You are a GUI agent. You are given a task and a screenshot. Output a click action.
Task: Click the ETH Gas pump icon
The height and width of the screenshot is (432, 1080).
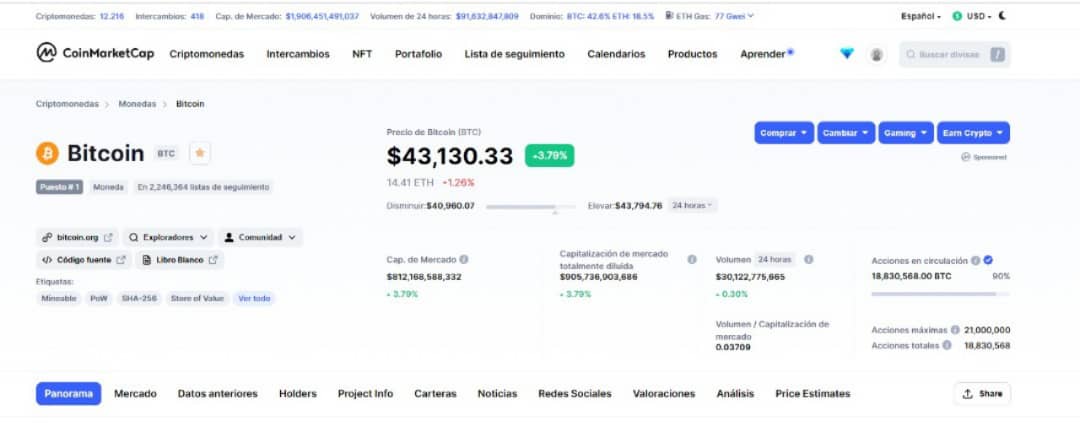click(669, 16)
